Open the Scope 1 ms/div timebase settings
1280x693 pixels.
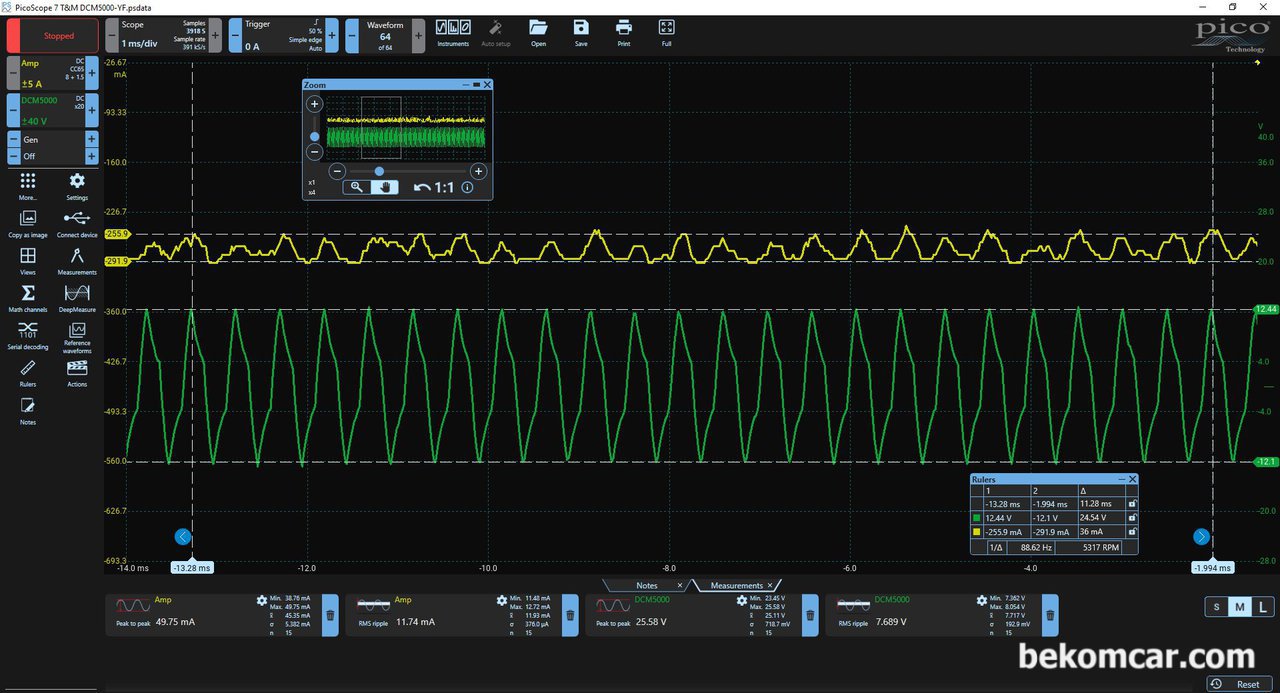[x=163, y=35]
